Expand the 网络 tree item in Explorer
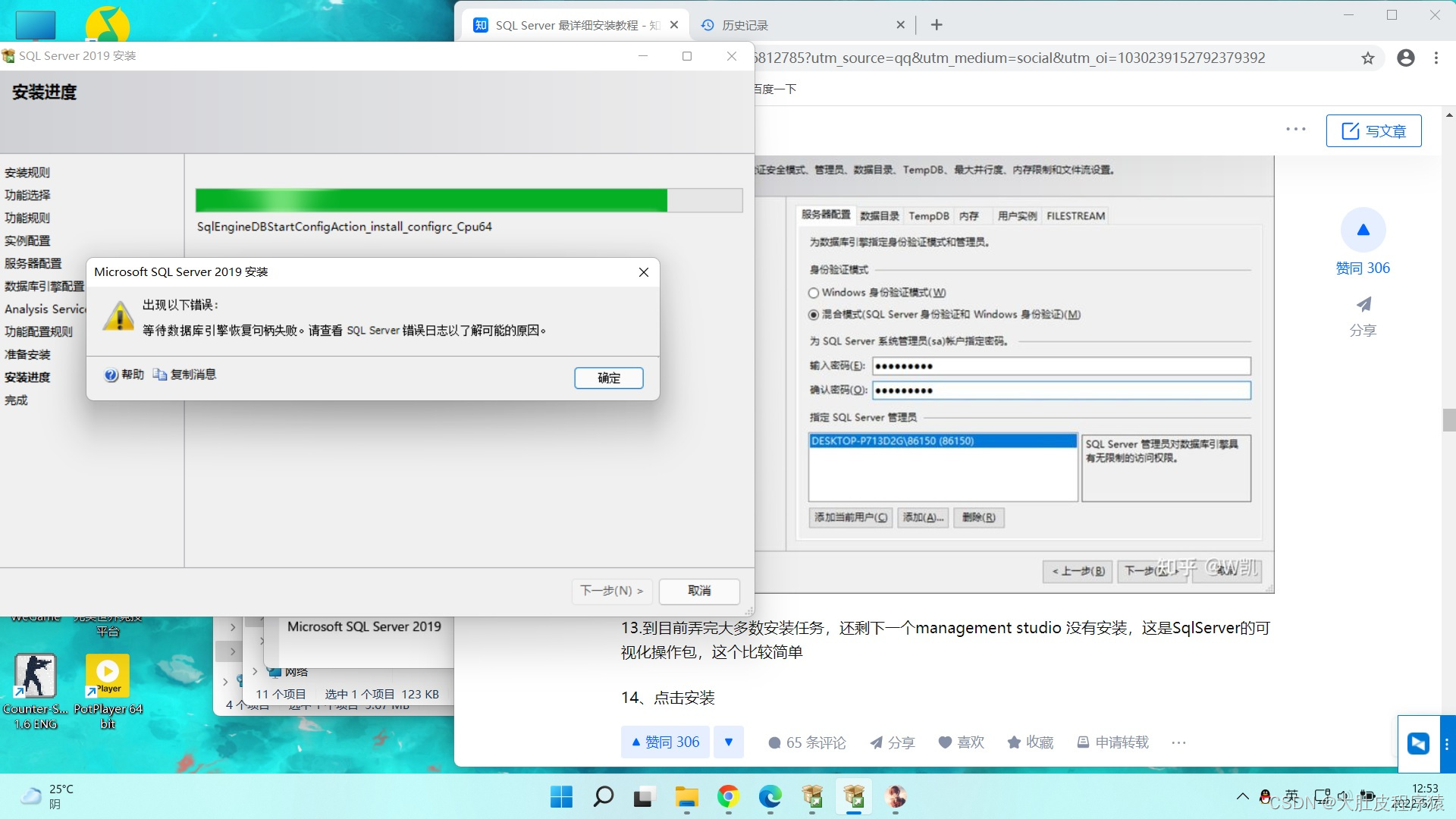Image resolution: width=1456 pixels, height=819 pixels. click(255, 672)
